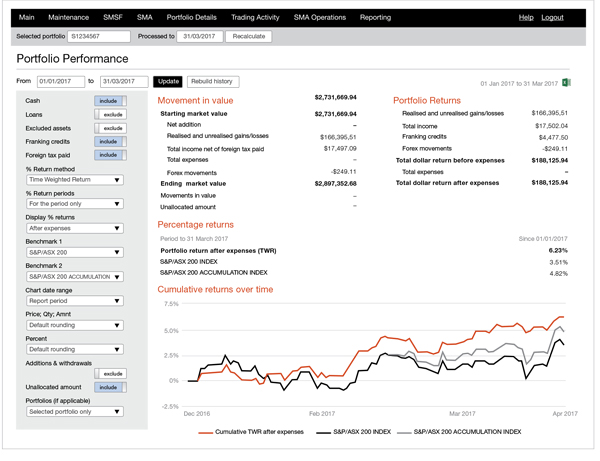Image resolution: width=600 pixels, height=461 pixels.
Task: Open % Return method dropdown
Action: 75,180
